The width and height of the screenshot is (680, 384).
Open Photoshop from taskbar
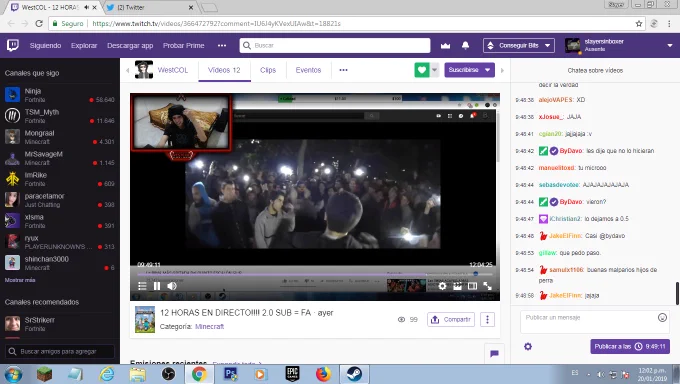point(230,374)
